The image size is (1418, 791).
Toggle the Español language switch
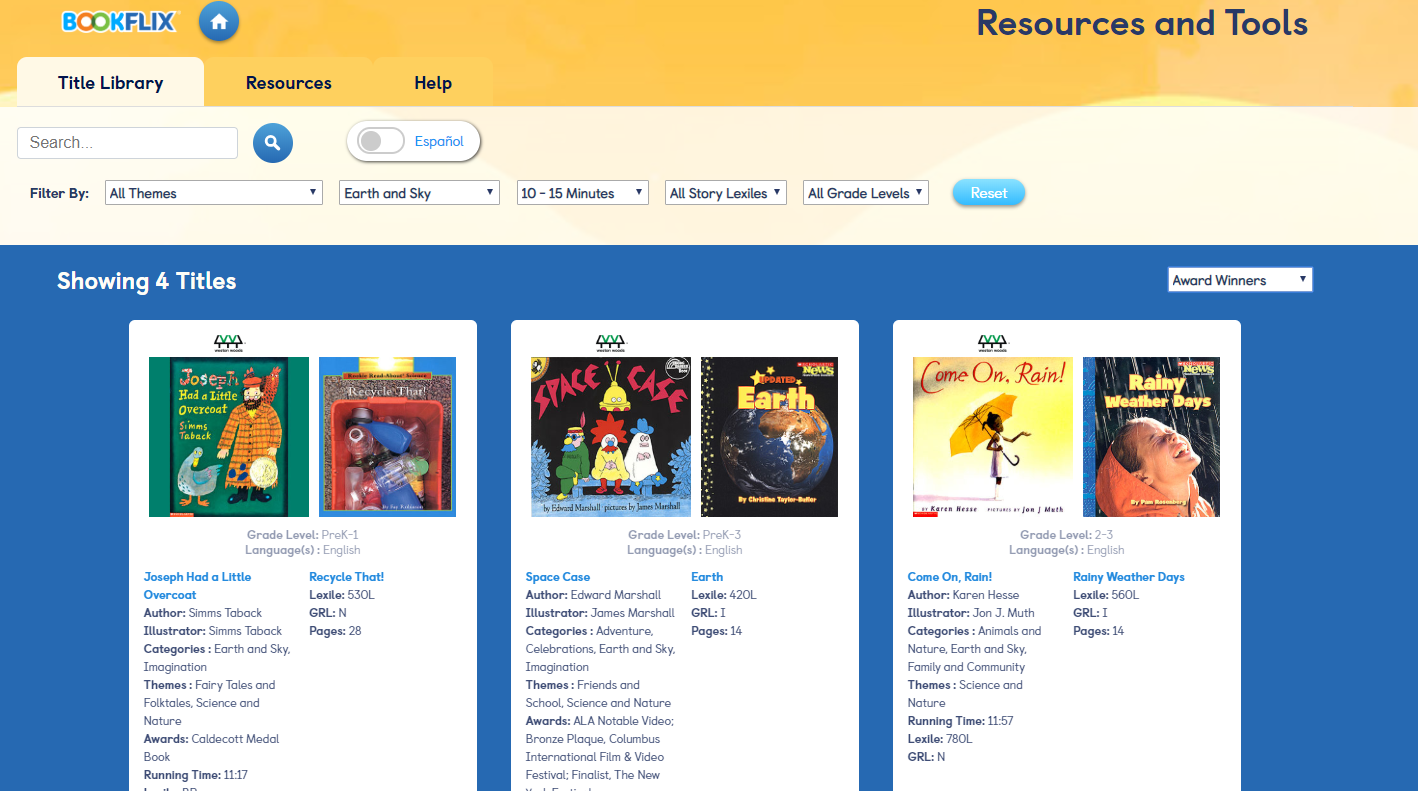(381, 141)
